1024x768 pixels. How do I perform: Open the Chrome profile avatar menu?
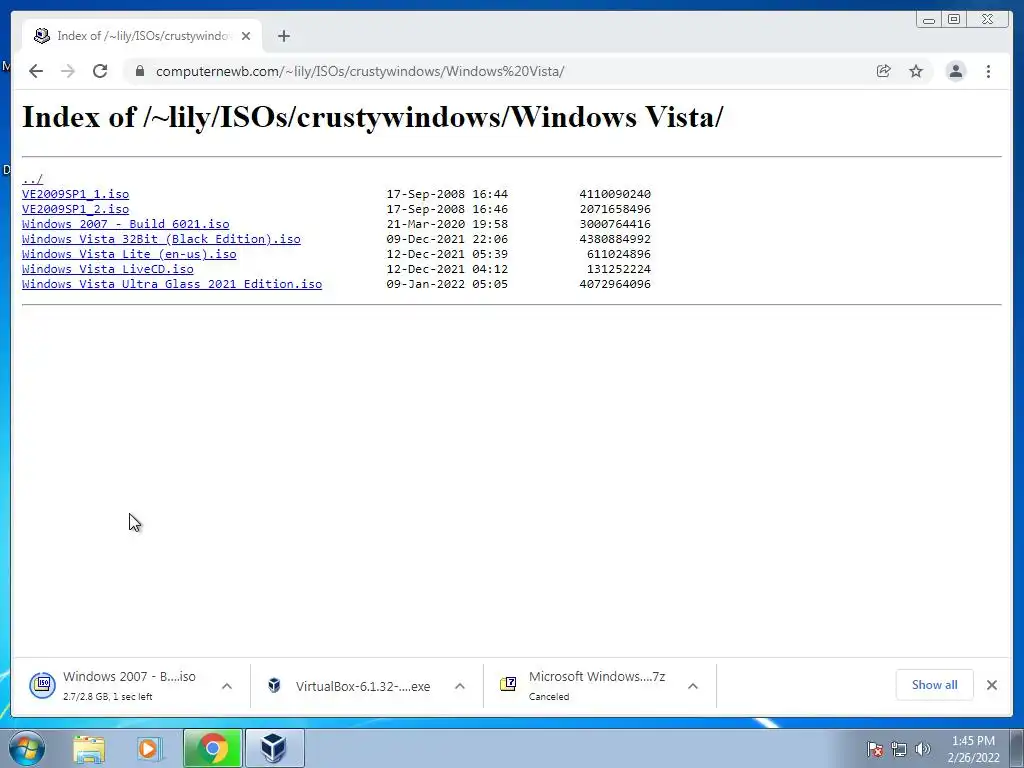pyautogui.click(x=955, y=71)
